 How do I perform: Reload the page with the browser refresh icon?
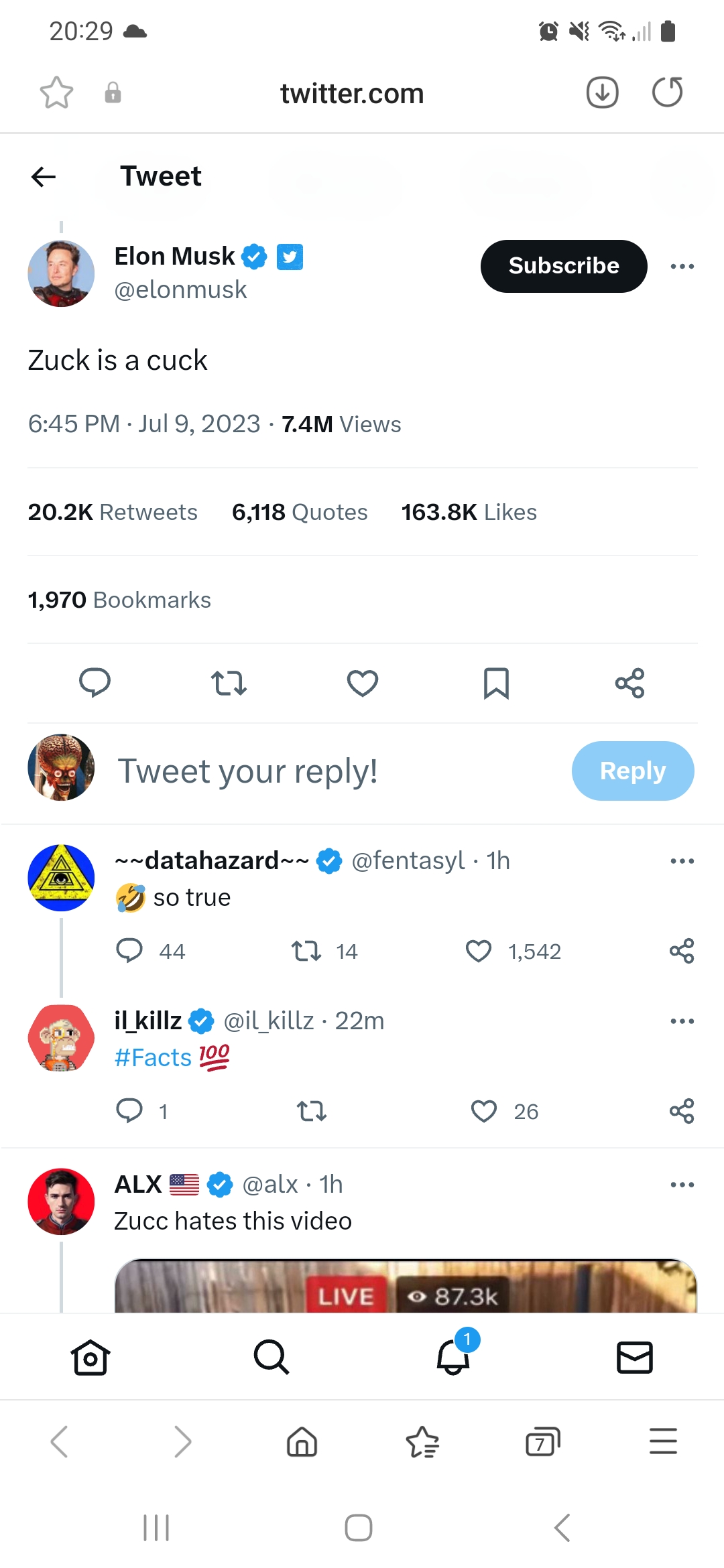coord(667,92)
